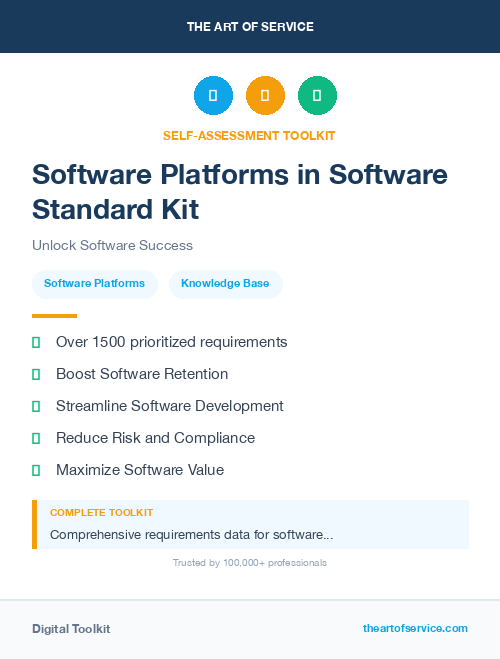Click the SELF-ASSESSMENT TOOLKIT label

[249, 136]
